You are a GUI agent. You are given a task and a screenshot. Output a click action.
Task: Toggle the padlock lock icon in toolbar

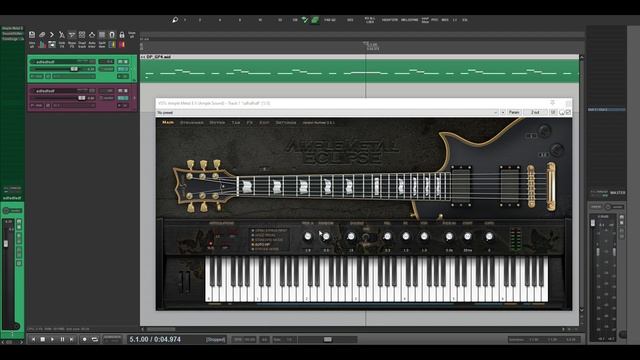click(x=122, y=35)
